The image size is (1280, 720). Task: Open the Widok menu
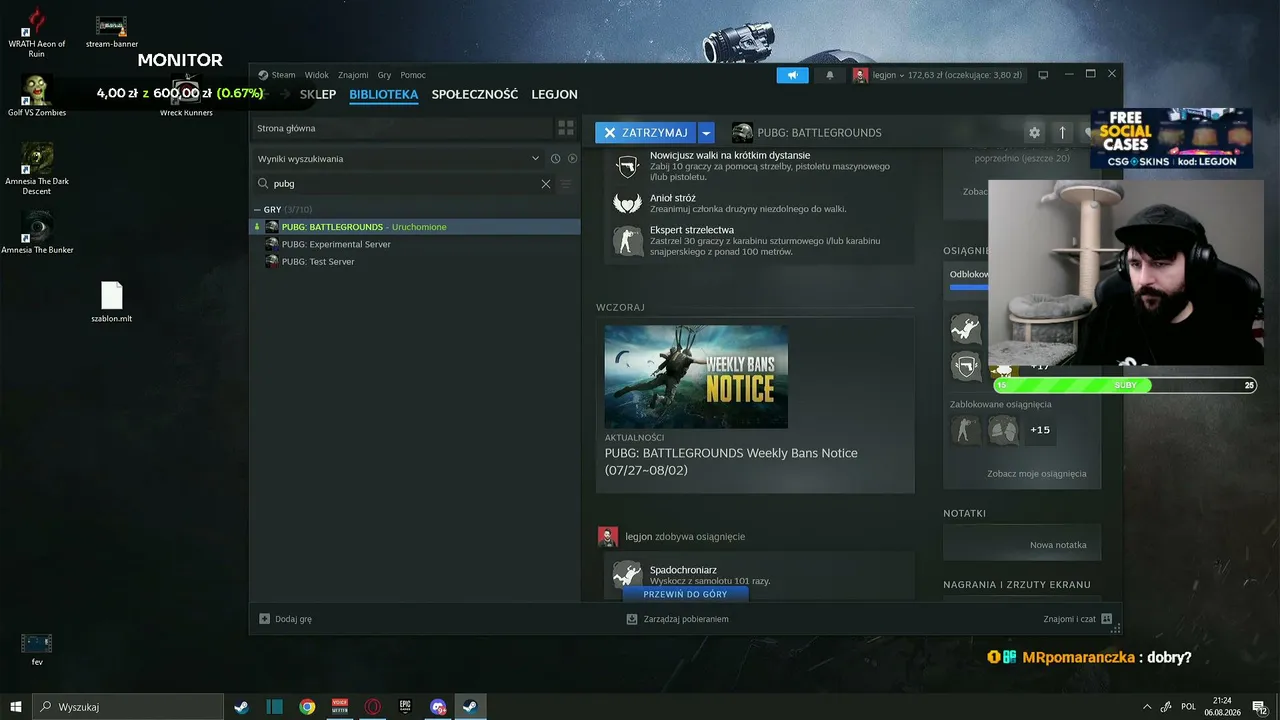pos(317,75)
